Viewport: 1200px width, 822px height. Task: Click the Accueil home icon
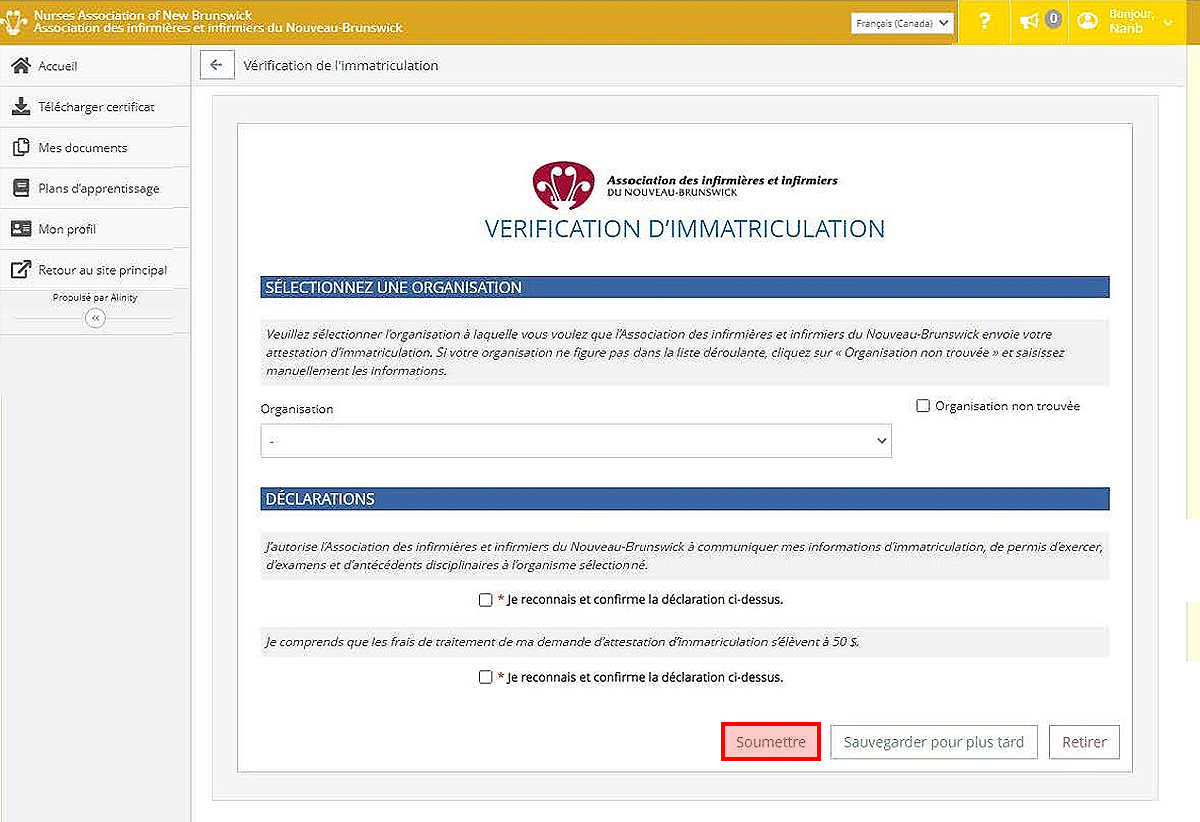(x=20, y=66)
